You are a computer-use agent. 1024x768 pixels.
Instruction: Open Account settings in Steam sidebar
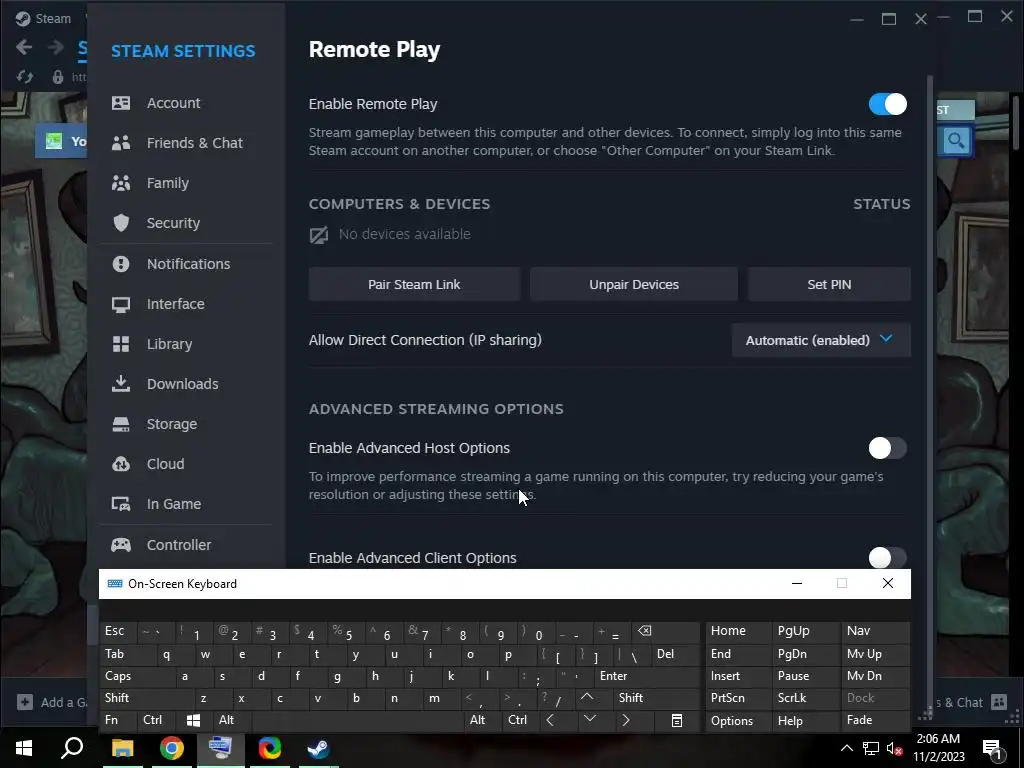pyautogui.click(x=173, y=103)
